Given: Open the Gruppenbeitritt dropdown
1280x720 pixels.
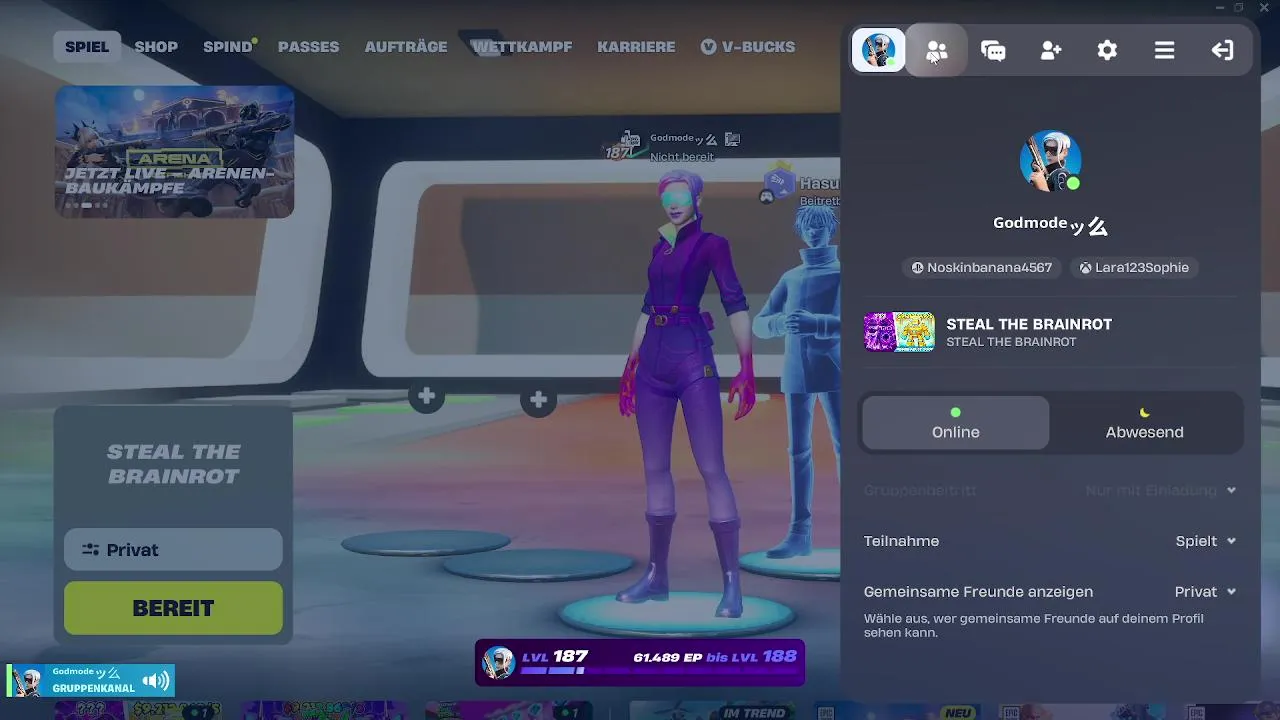Looking at the screenshot, I should tap(1160, 490).
